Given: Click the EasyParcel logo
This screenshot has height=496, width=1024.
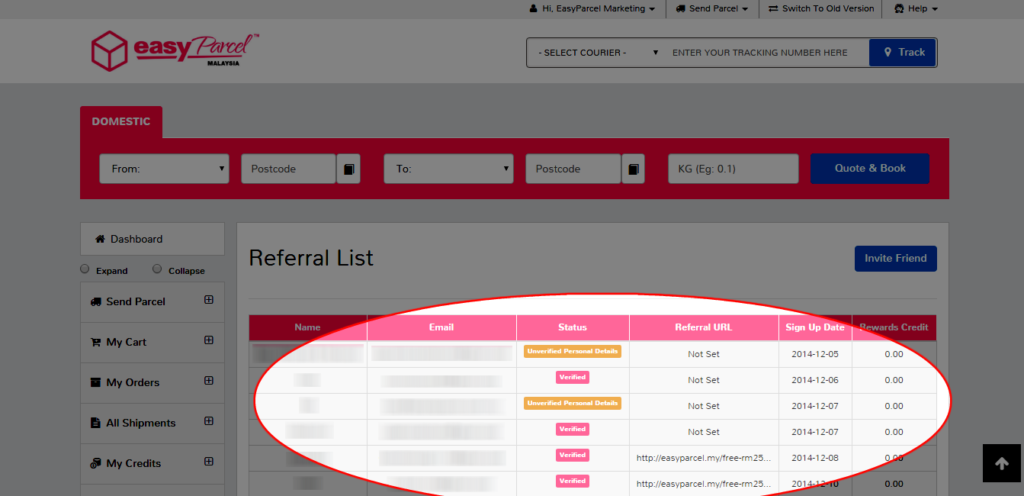Looking at the screenshot, I should 175,51.
